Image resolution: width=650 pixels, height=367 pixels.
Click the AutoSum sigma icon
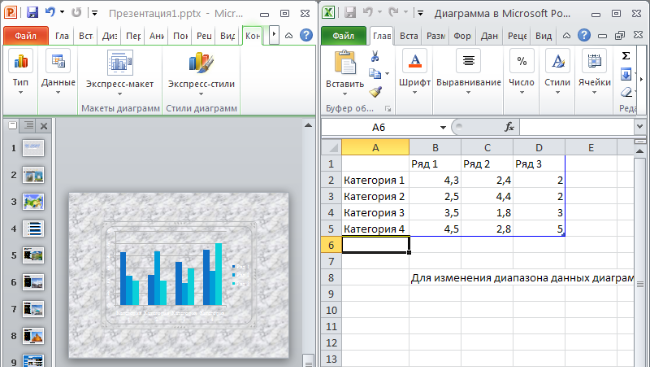point(626,56)
